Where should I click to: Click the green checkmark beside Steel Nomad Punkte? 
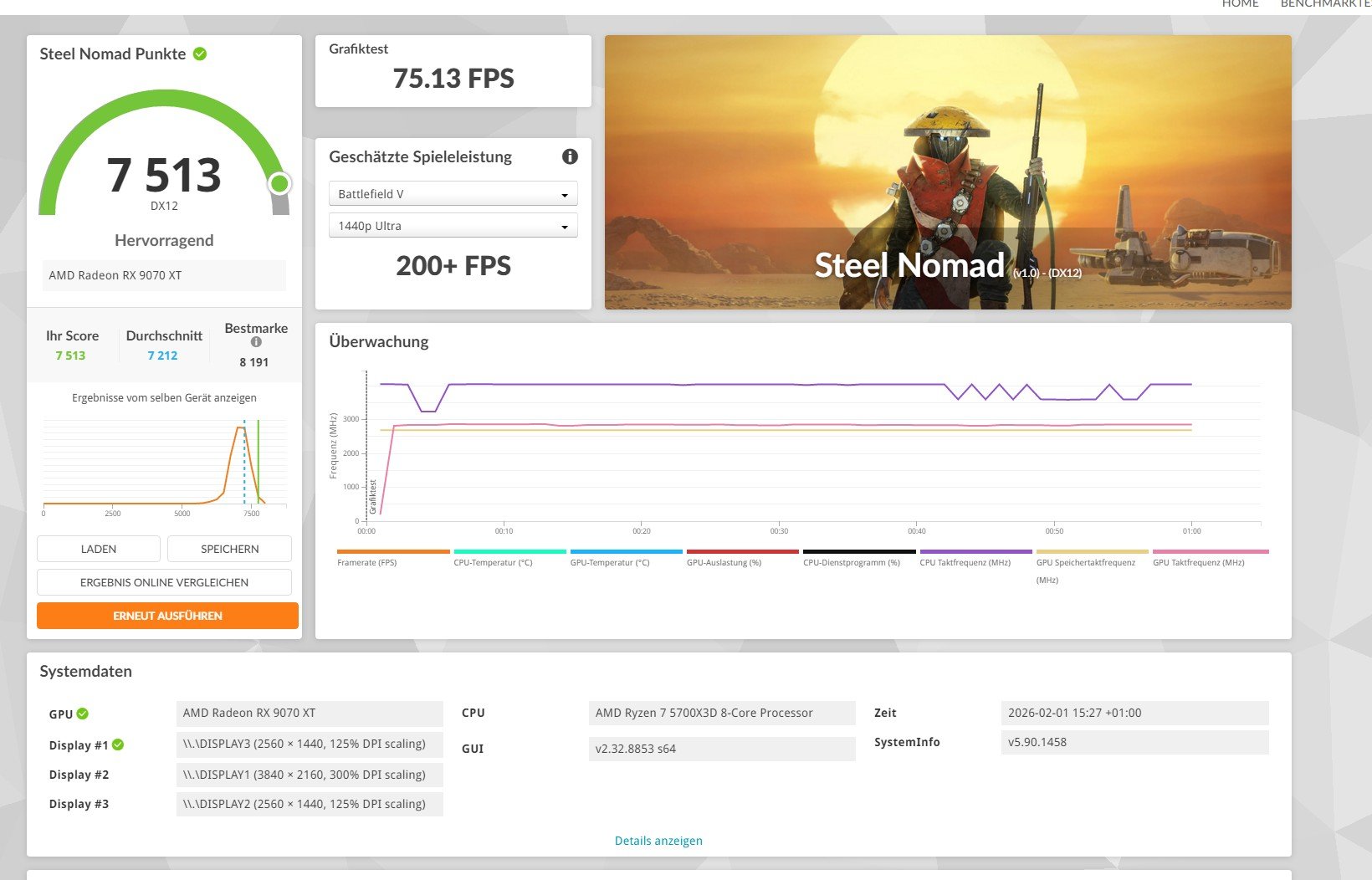point(200,54)
